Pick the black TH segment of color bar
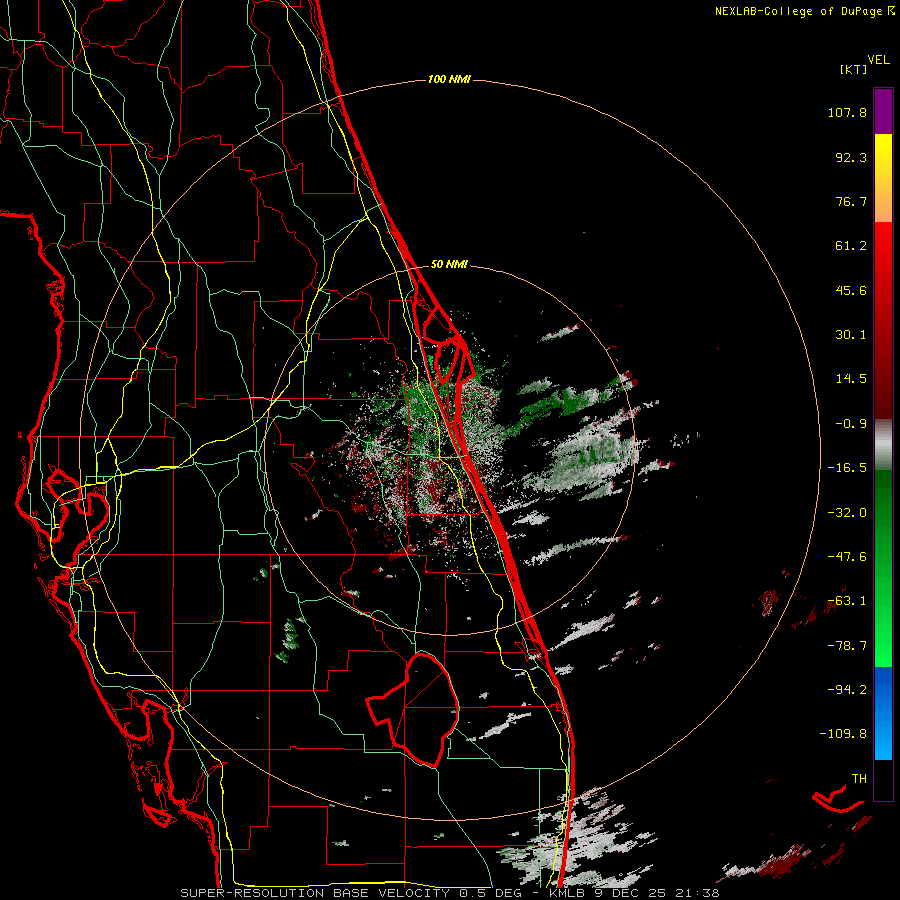Image resolution: width=900 pixels, height=900 pixels. 883,780
